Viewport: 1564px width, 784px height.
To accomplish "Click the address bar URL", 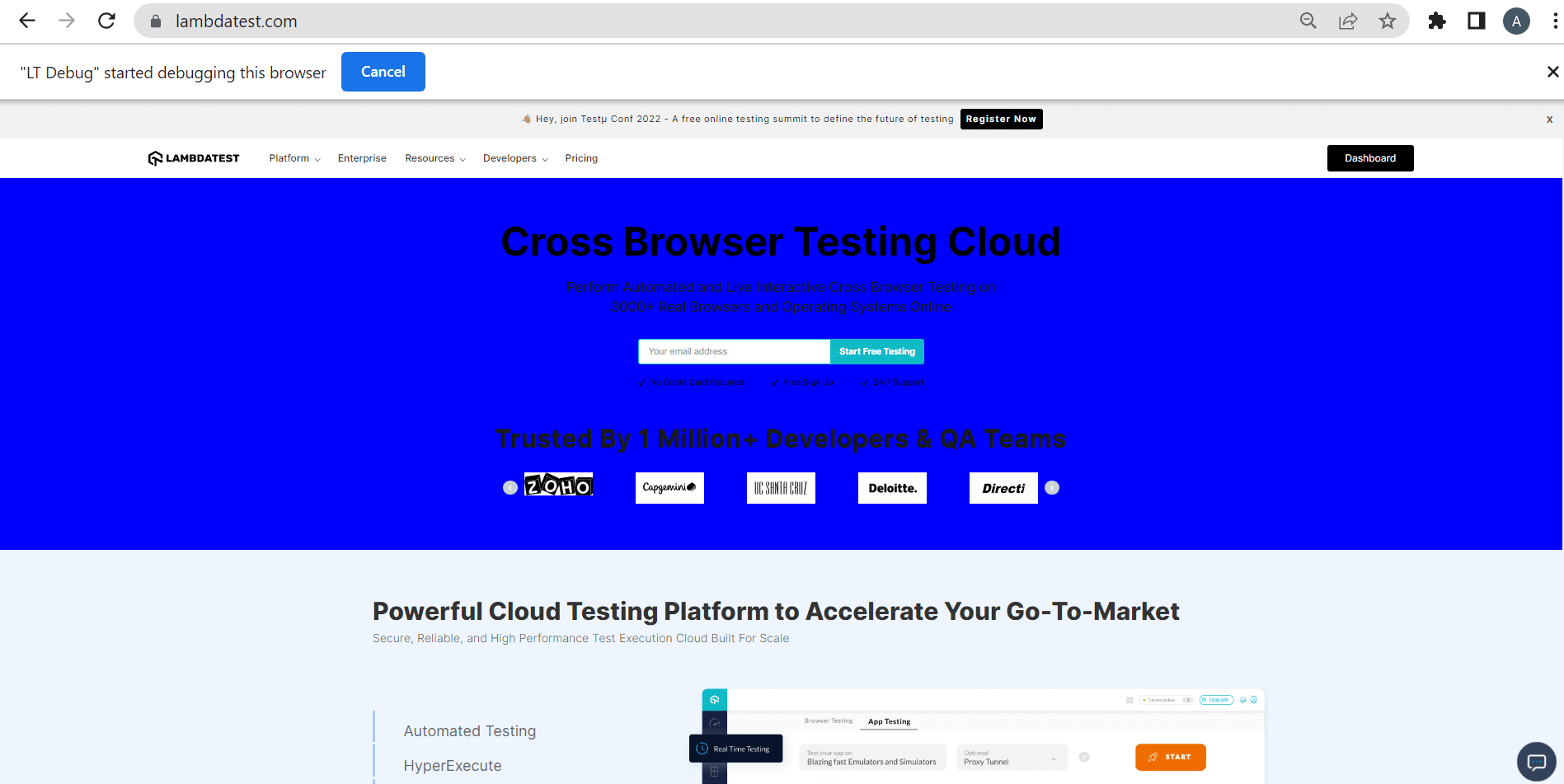I will (237, 21).
